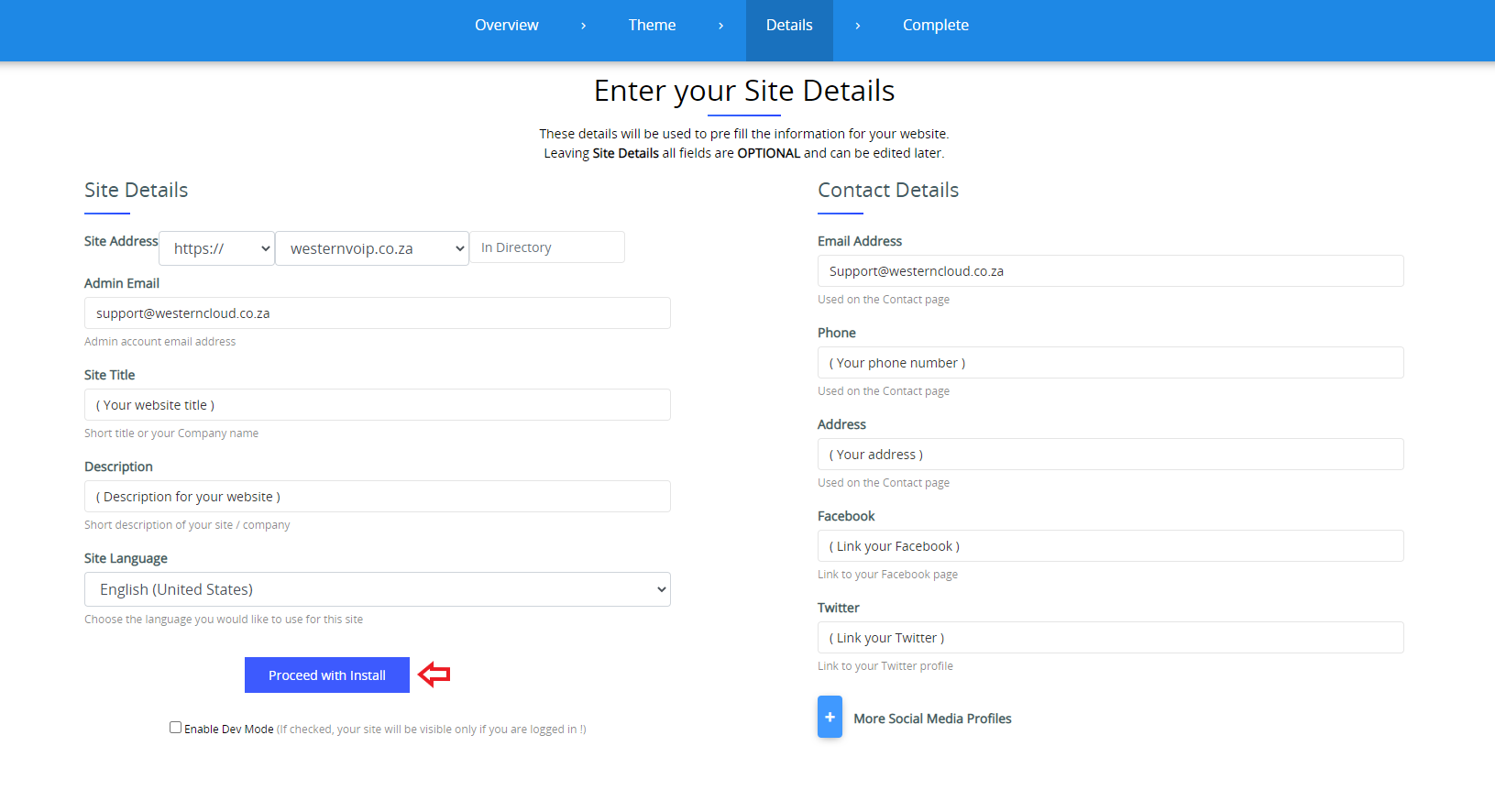1495x812 pixels.
Task: Focus the In Directory input field
Action: pos(547,247)
